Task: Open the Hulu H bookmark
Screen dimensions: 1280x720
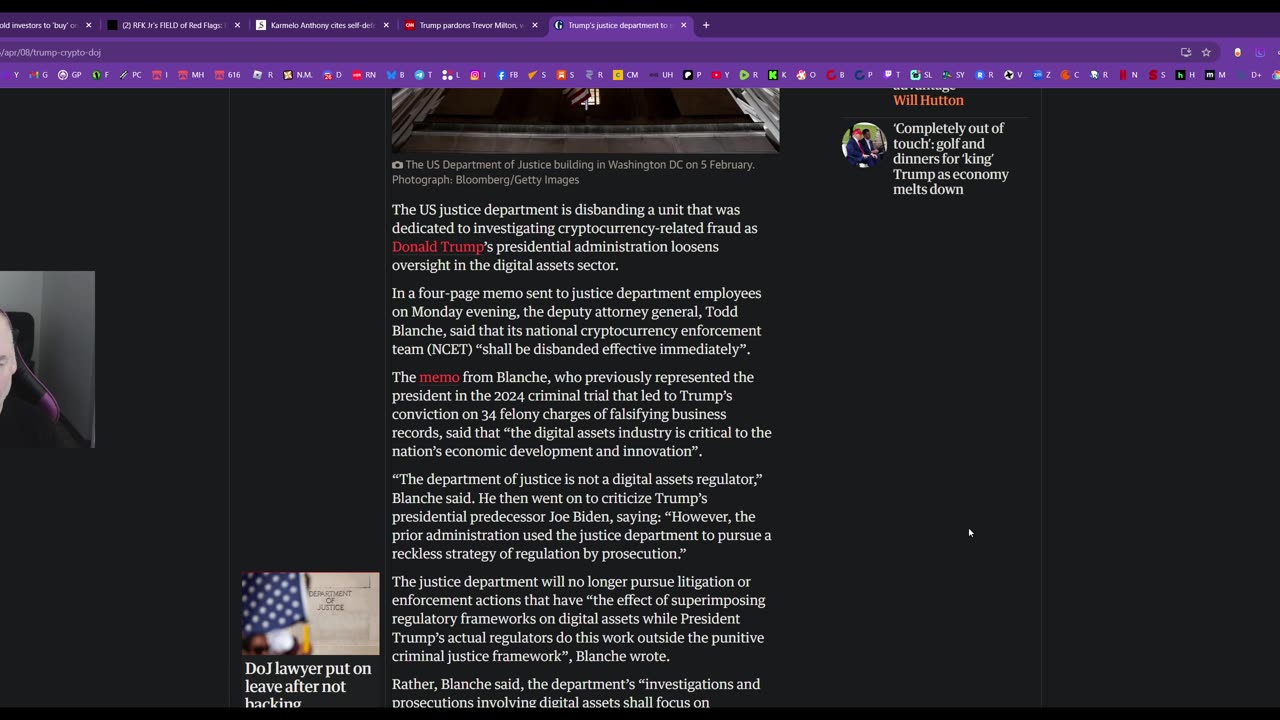Action: click(1186, 75)
